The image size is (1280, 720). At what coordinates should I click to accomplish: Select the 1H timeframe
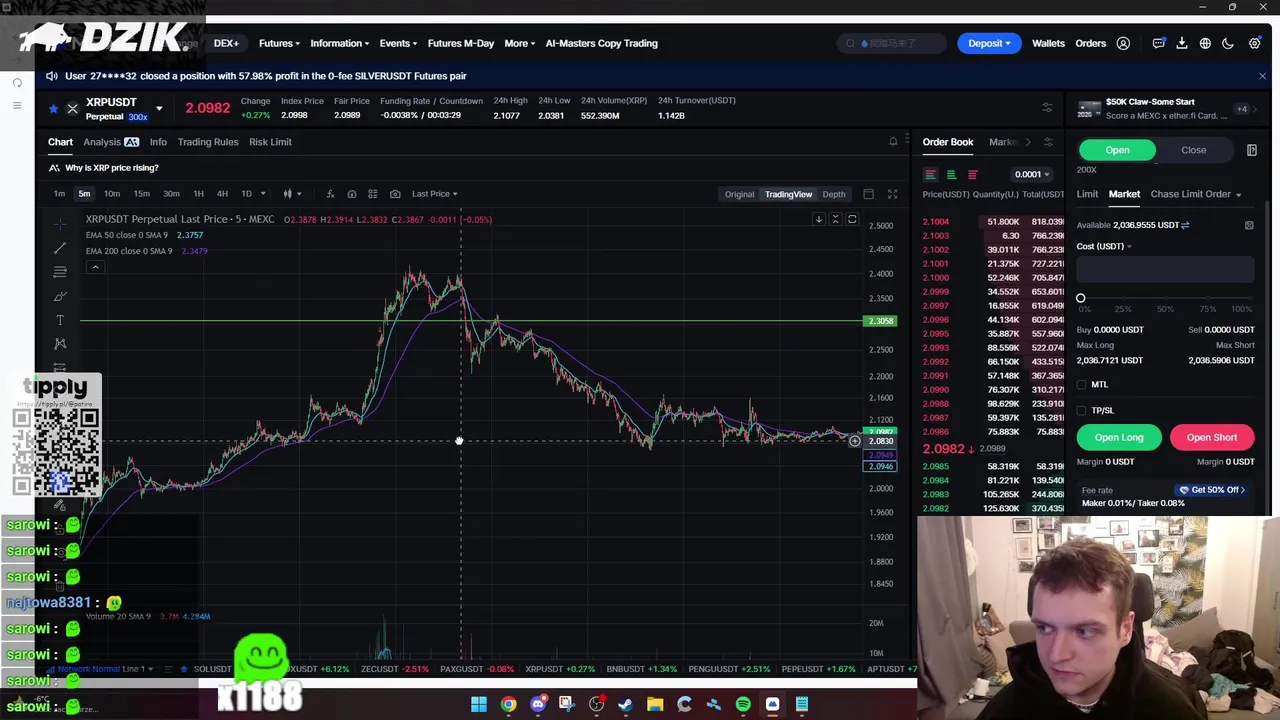(198, 194)
